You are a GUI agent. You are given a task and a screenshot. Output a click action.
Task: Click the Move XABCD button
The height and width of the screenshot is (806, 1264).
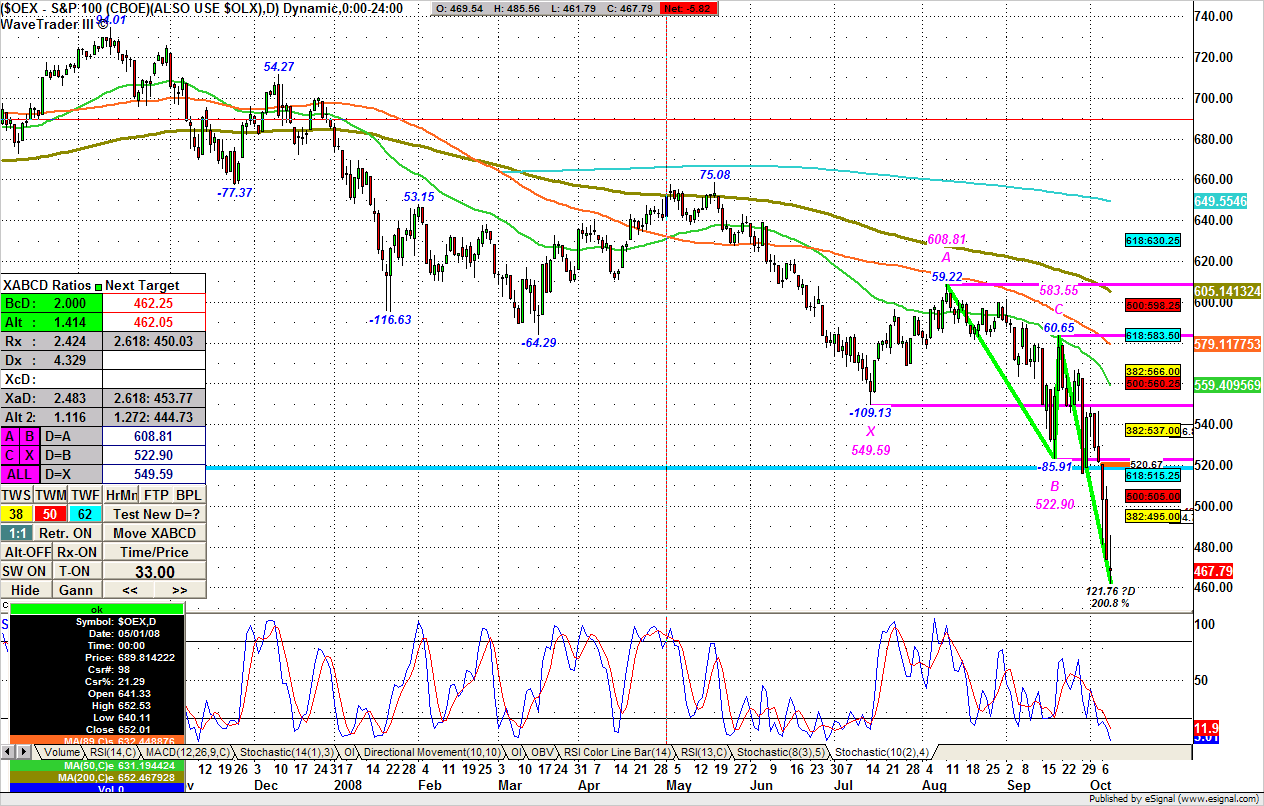click(155, 533)
